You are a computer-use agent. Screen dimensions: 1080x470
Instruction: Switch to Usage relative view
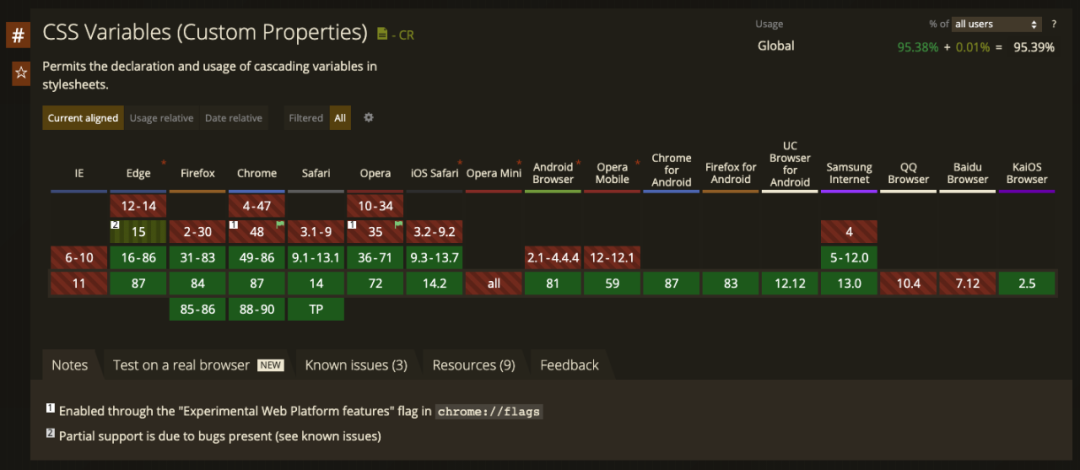(162, 118)
